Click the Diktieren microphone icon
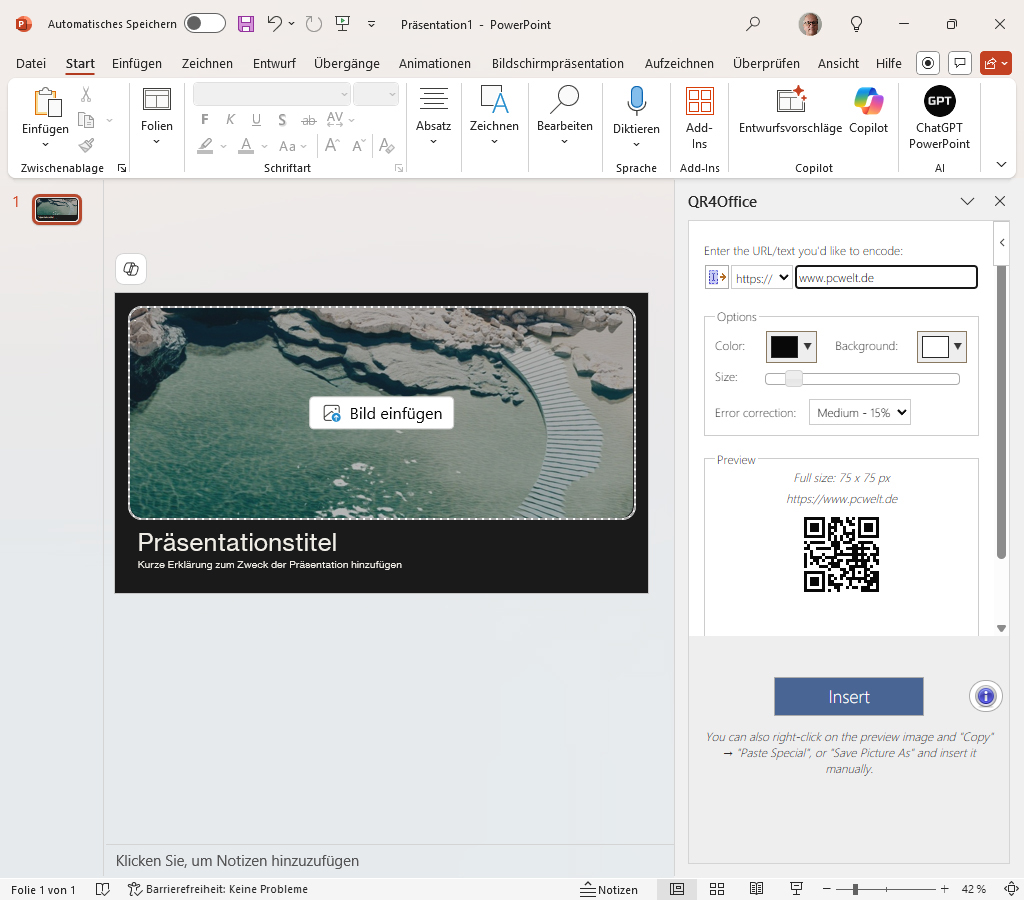 click(x=636, y=101)
